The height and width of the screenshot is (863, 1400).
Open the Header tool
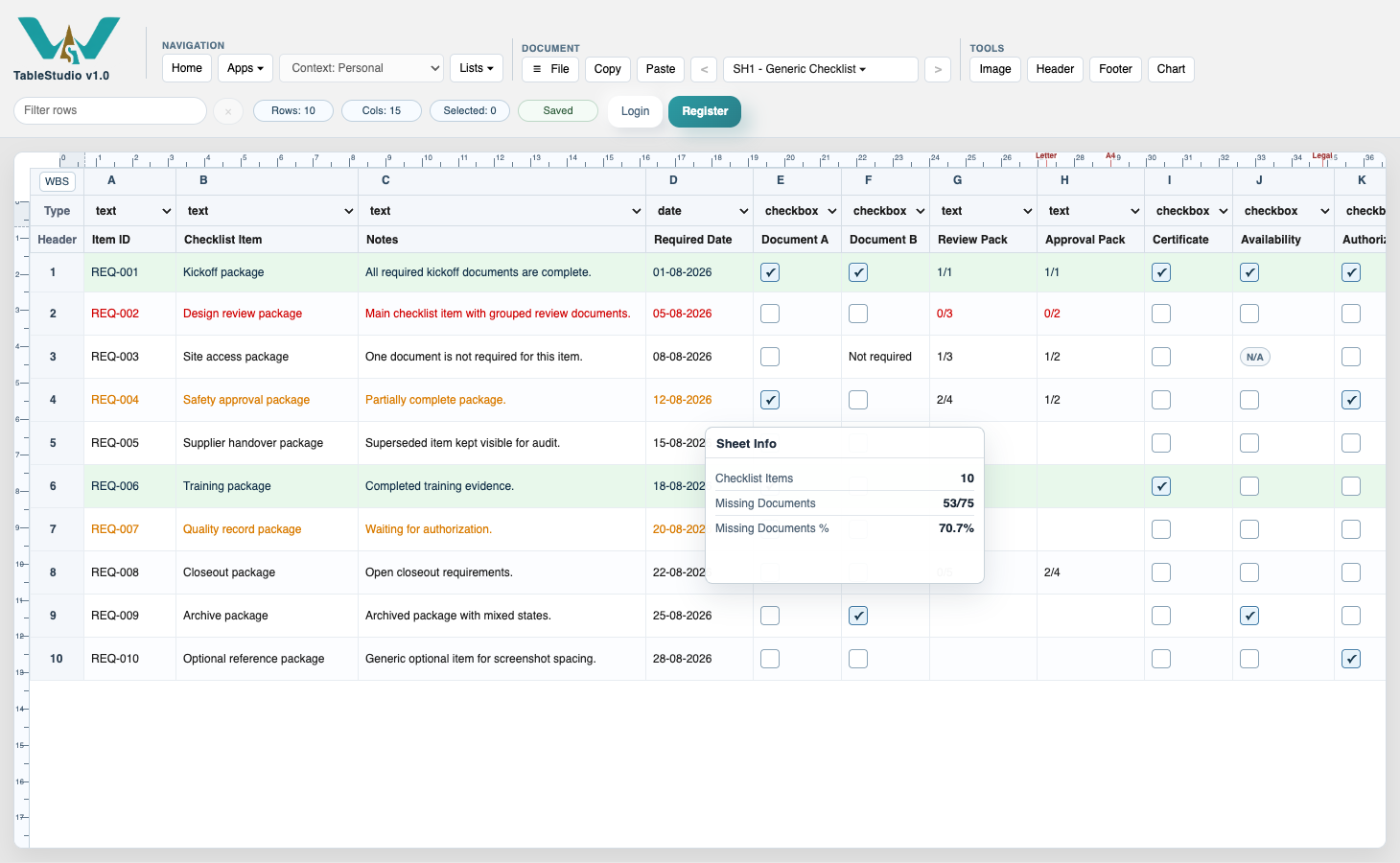click(1055, 69)
